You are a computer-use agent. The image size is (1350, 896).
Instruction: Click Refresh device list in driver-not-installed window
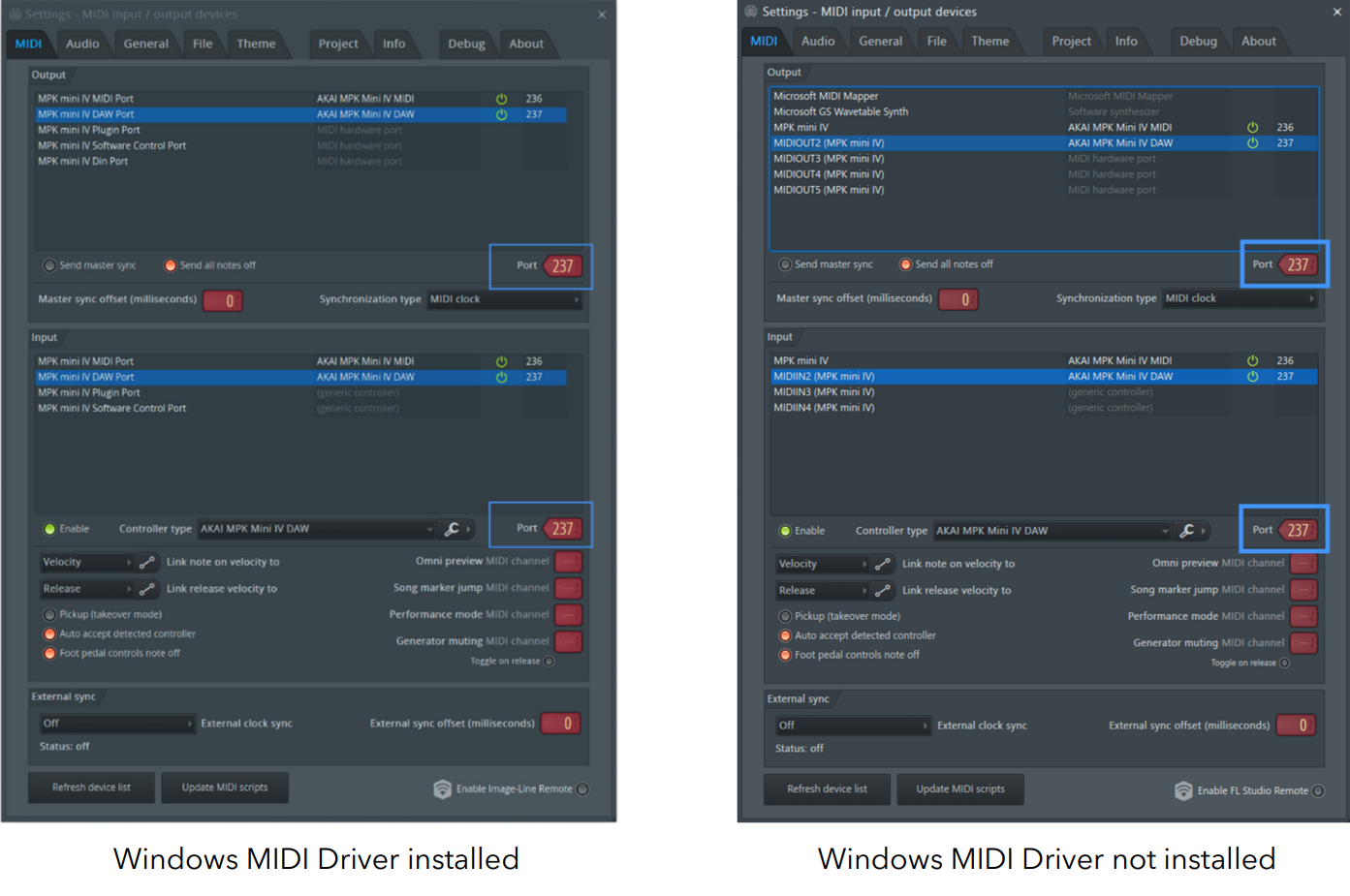coord(827,789)
